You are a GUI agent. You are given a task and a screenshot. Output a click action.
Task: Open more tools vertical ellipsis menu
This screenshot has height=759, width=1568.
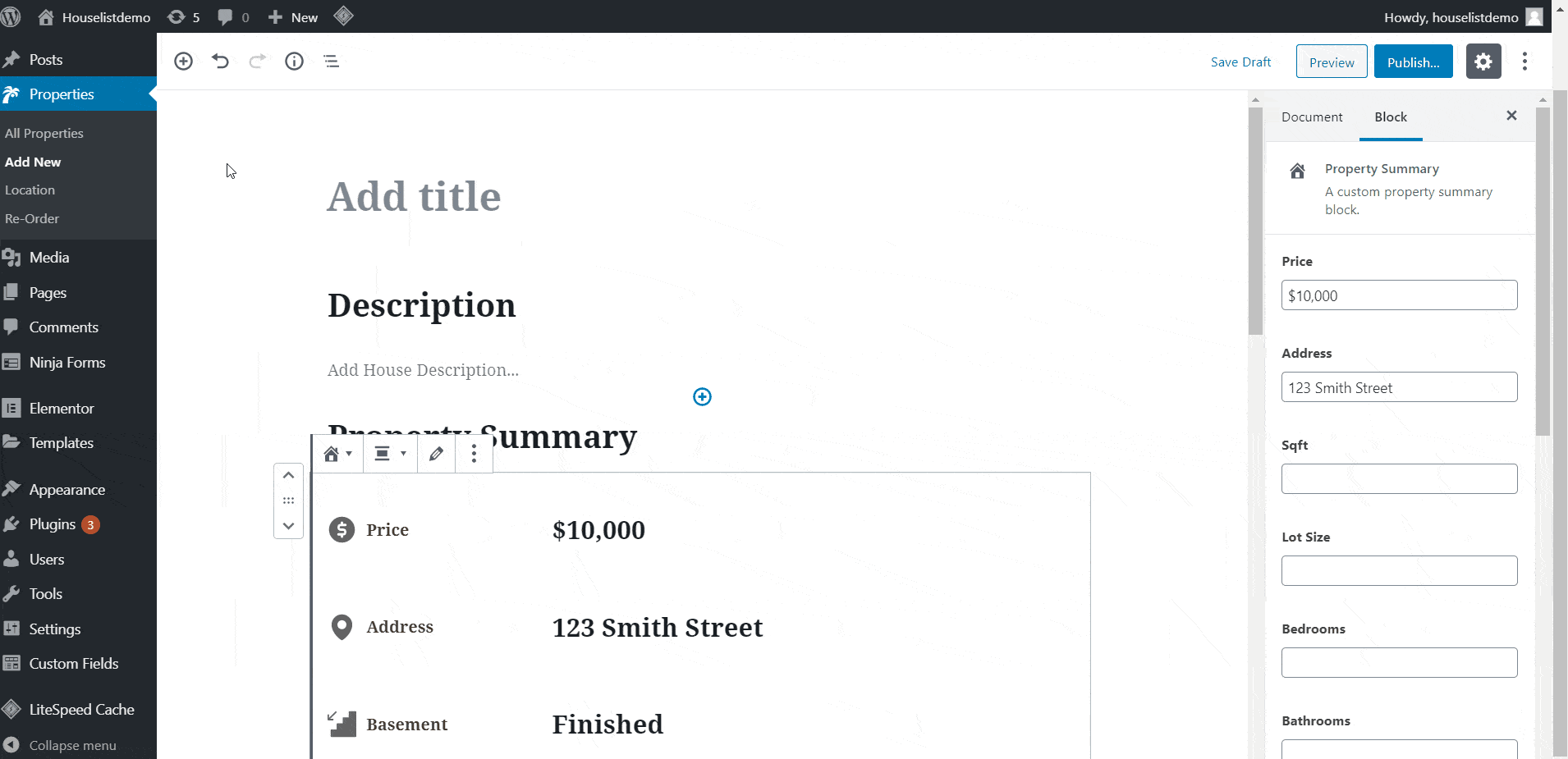point(1524,62)
